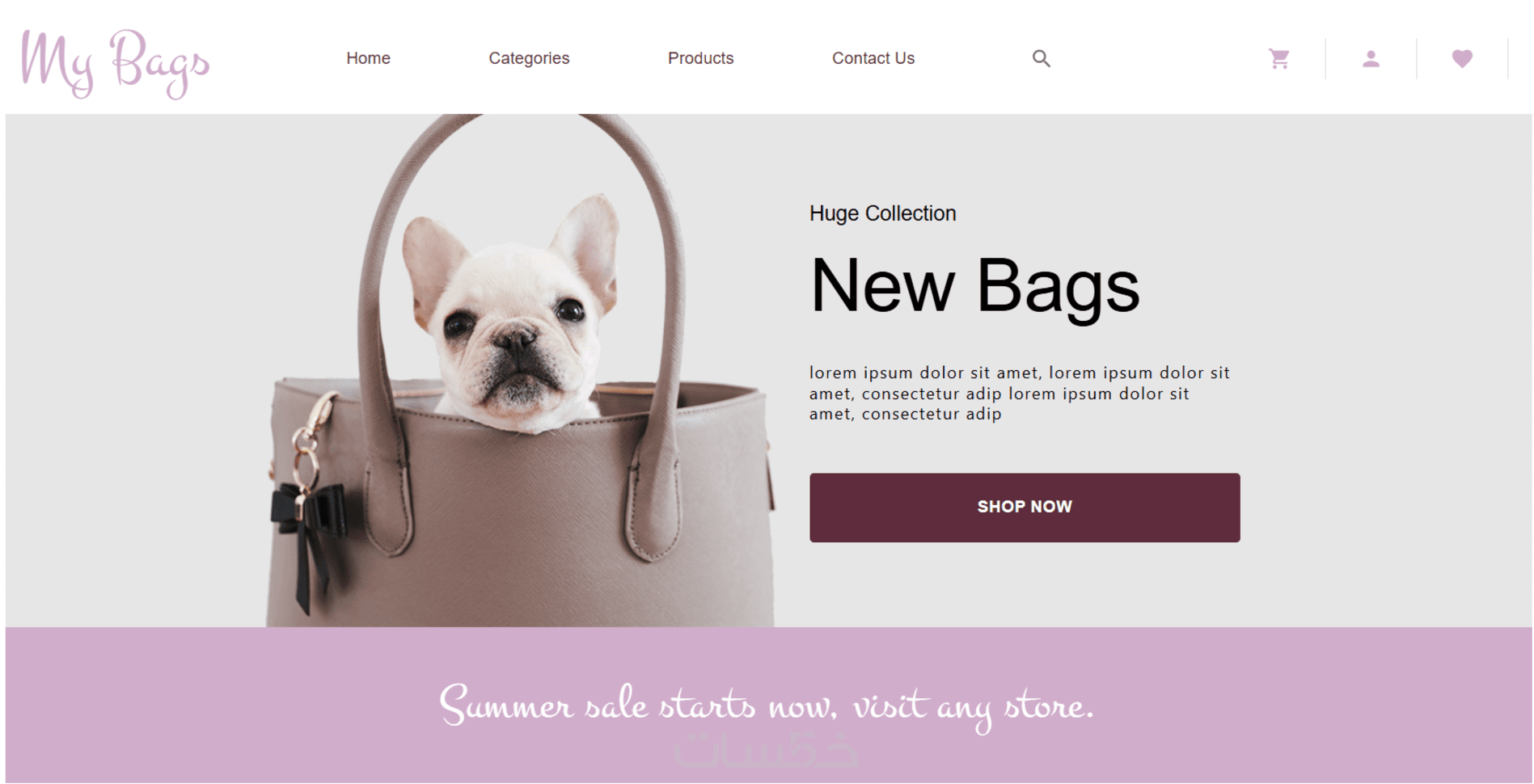This screenshot has height=784, width=1534.
Task: Click the New Bags headline
Action: point(974,287)
